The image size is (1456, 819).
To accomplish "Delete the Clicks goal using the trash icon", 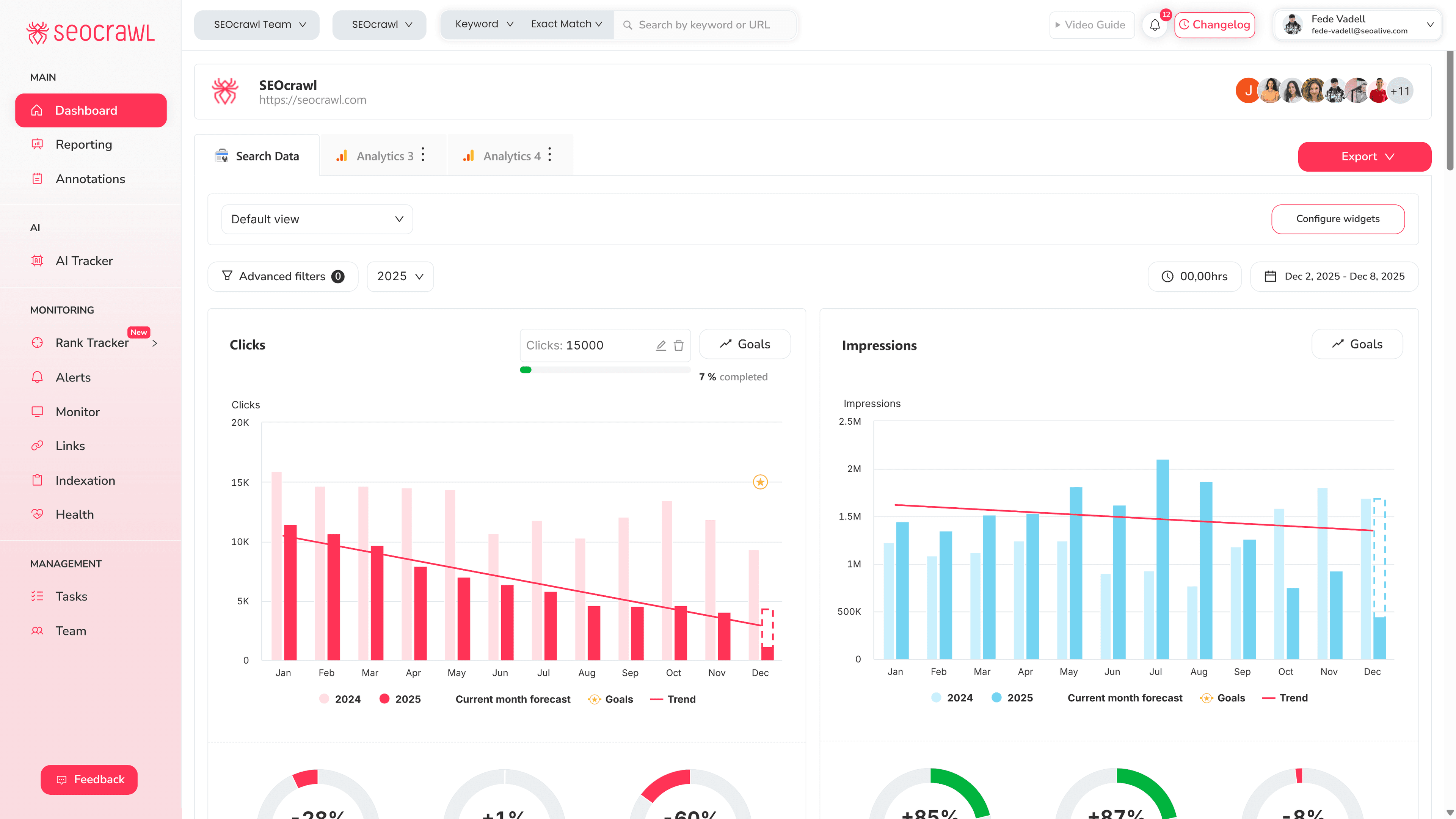I will pyautogui.click(x=678, y=345).
